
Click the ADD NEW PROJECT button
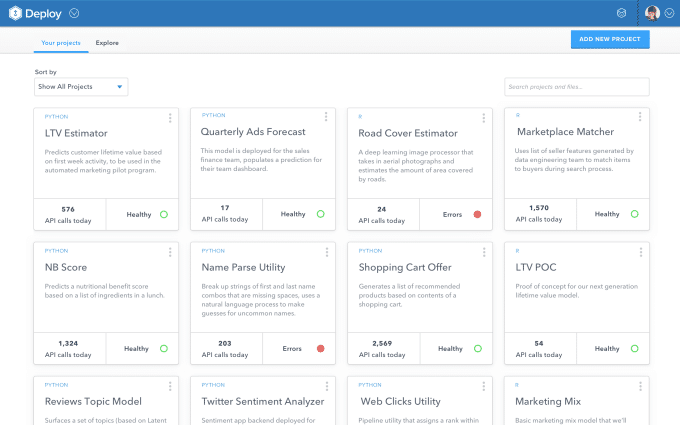click(610, 39)
